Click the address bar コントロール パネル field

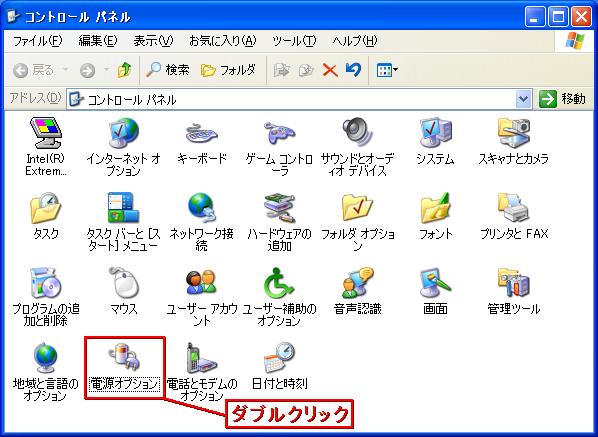coord(292,100)
